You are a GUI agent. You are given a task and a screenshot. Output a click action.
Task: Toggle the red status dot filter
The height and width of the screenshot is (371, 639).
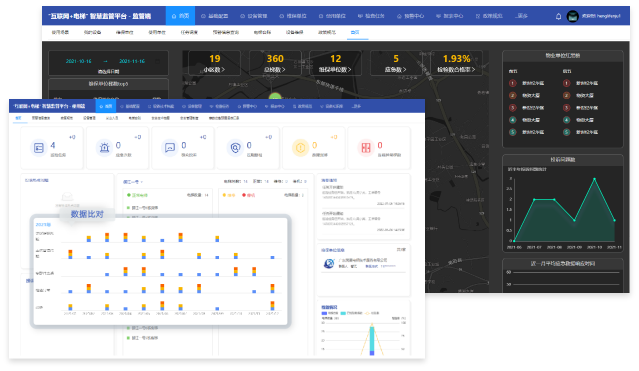coord(244,195)
